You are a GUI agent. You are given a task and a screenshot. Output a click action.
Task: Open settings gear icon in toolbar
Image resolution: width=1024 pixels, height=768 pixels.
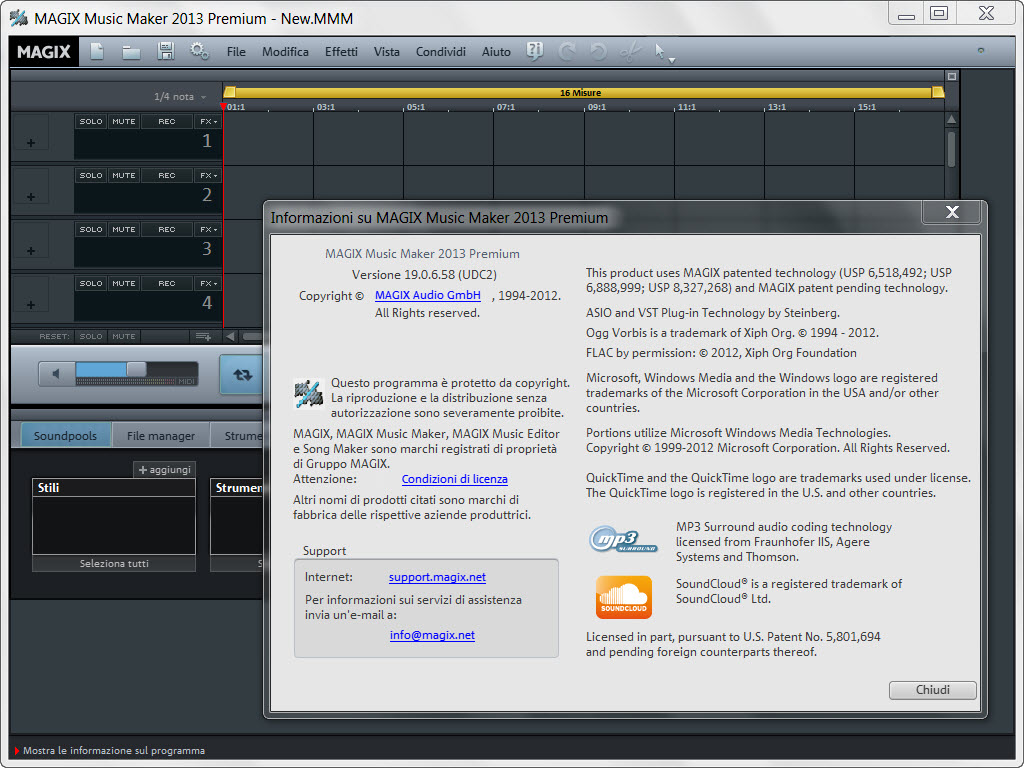[199, 52]
